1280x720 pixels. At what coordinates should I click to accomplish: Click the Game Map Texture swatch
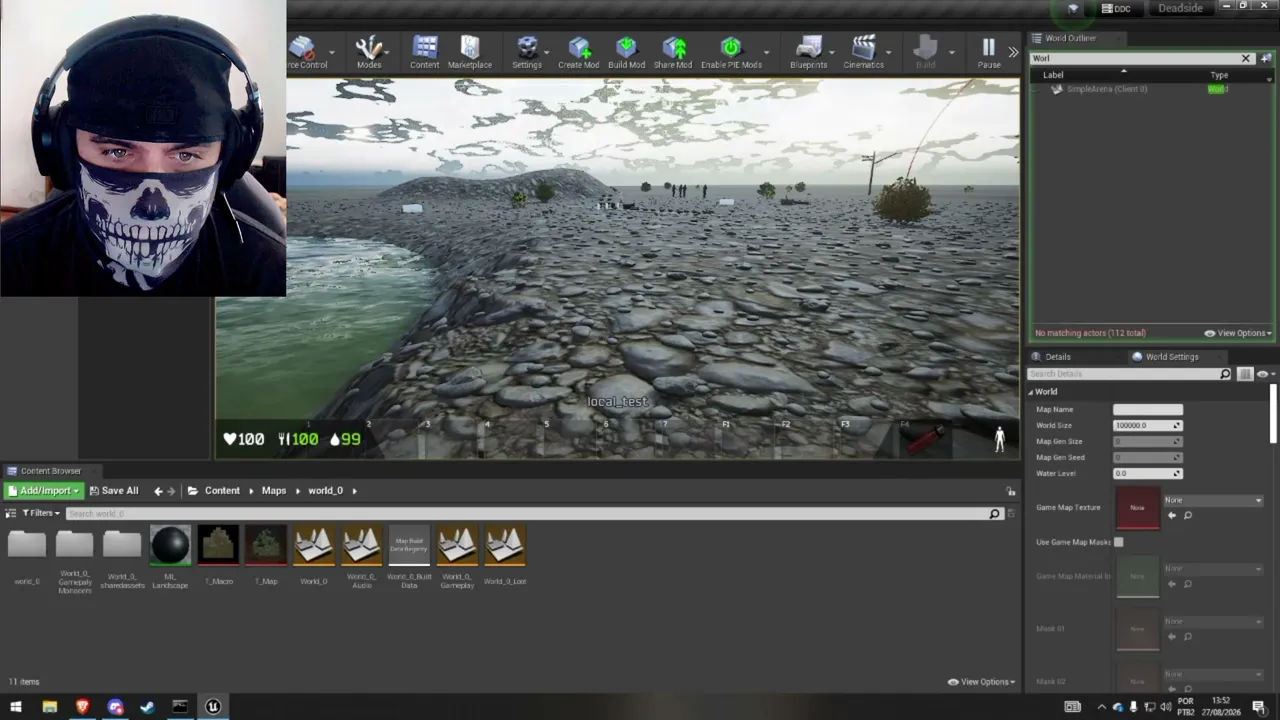[1137, 508]
